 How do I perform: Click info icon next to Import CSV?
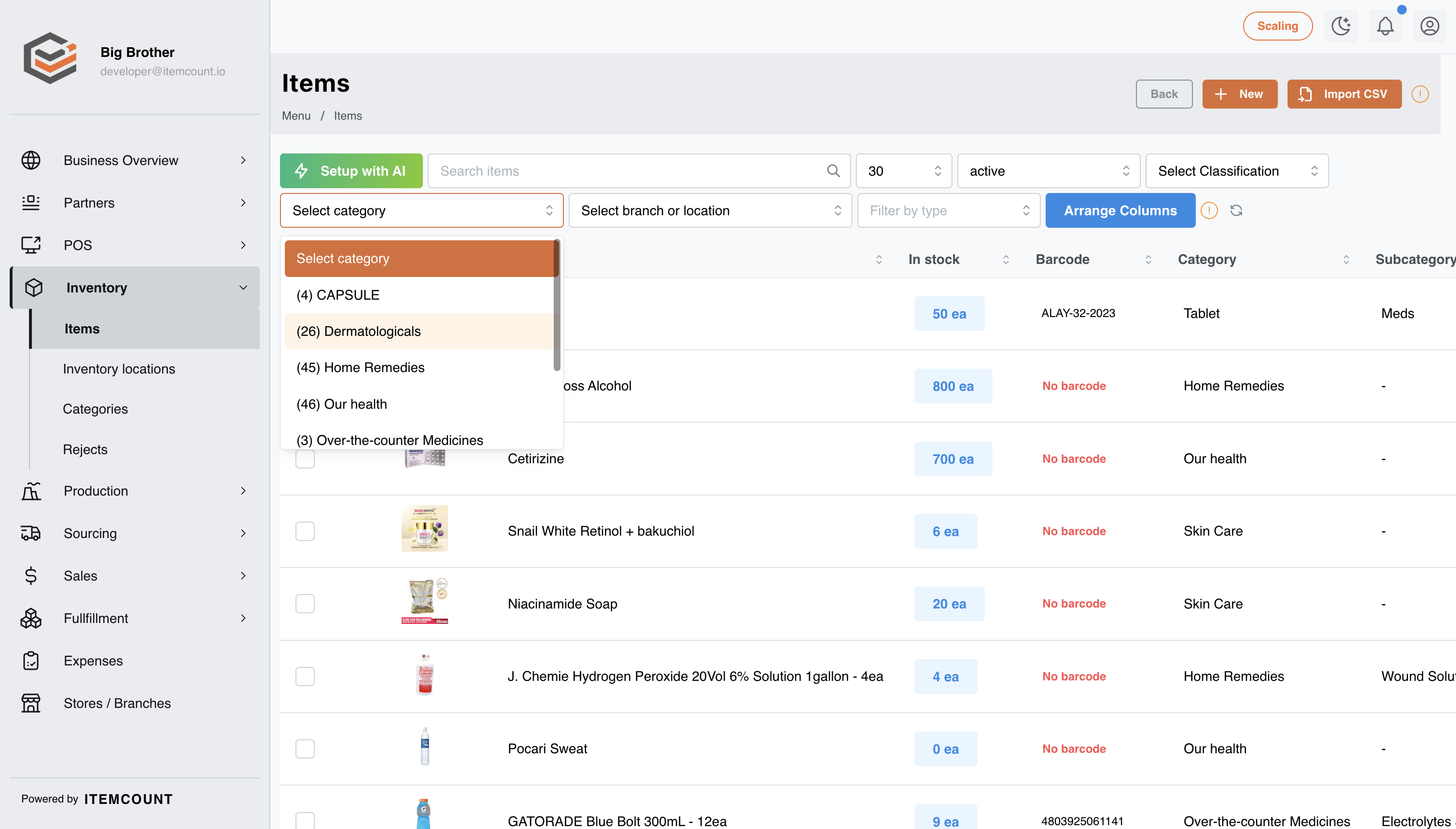pos(1420,94)
